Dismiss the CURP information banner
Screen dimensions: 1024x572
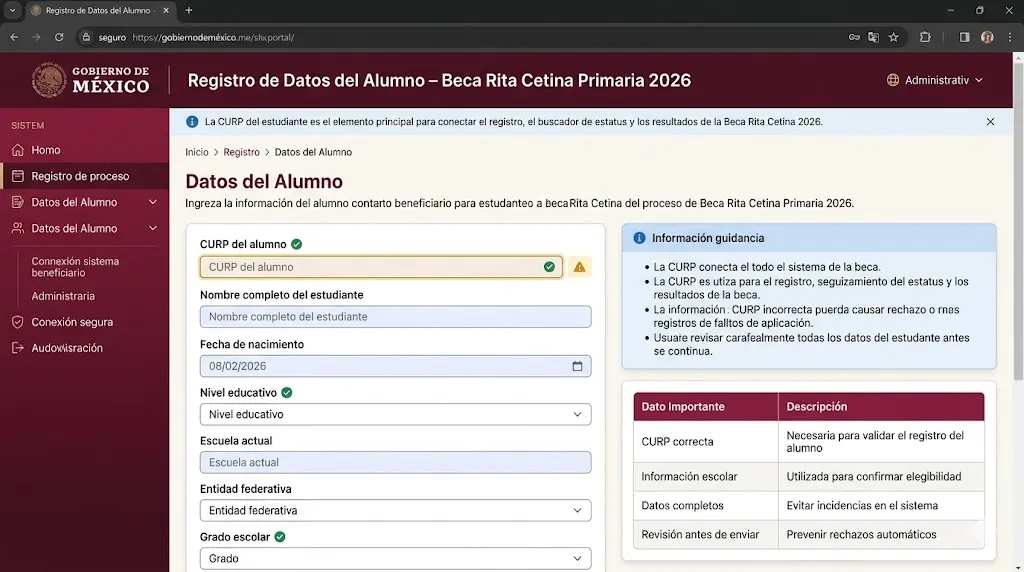coord(990,121)
